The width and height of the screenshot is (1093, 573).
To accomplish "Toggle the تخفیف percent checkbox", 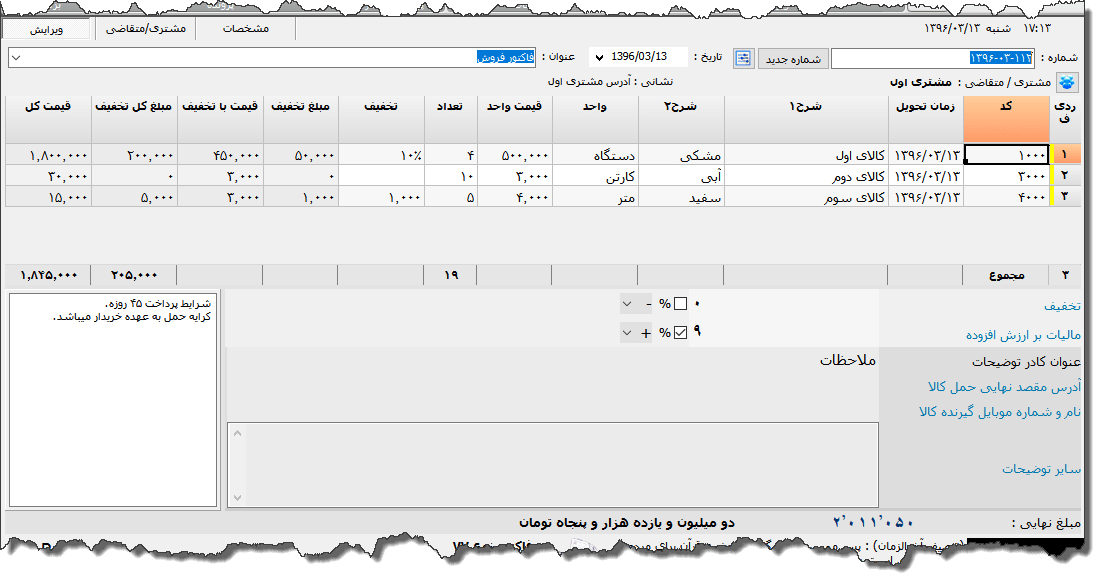I will click(680, 304).
